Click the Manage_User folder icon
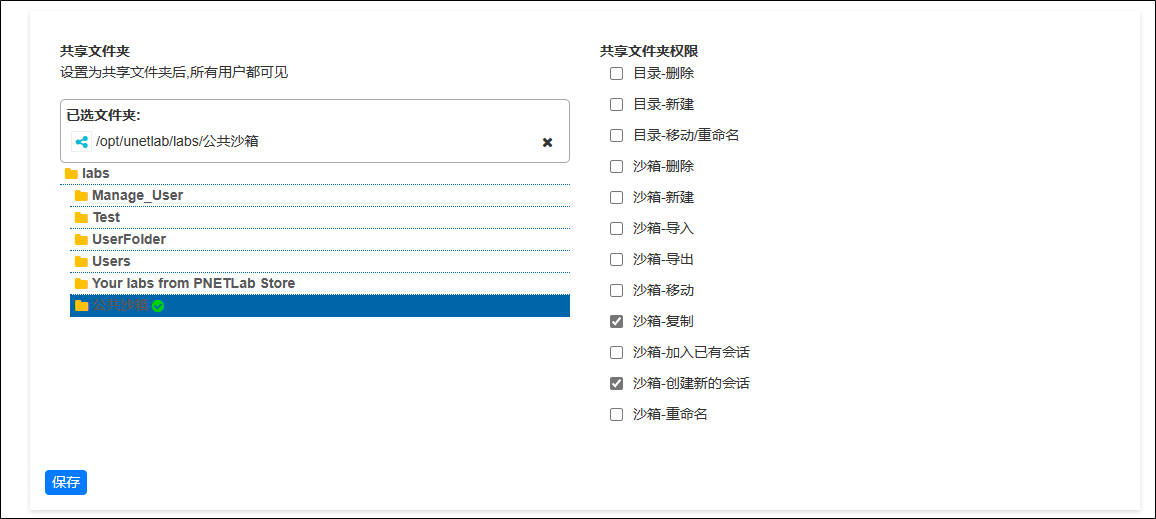This screenshot has height=519, width=1156. pos(81,196)
